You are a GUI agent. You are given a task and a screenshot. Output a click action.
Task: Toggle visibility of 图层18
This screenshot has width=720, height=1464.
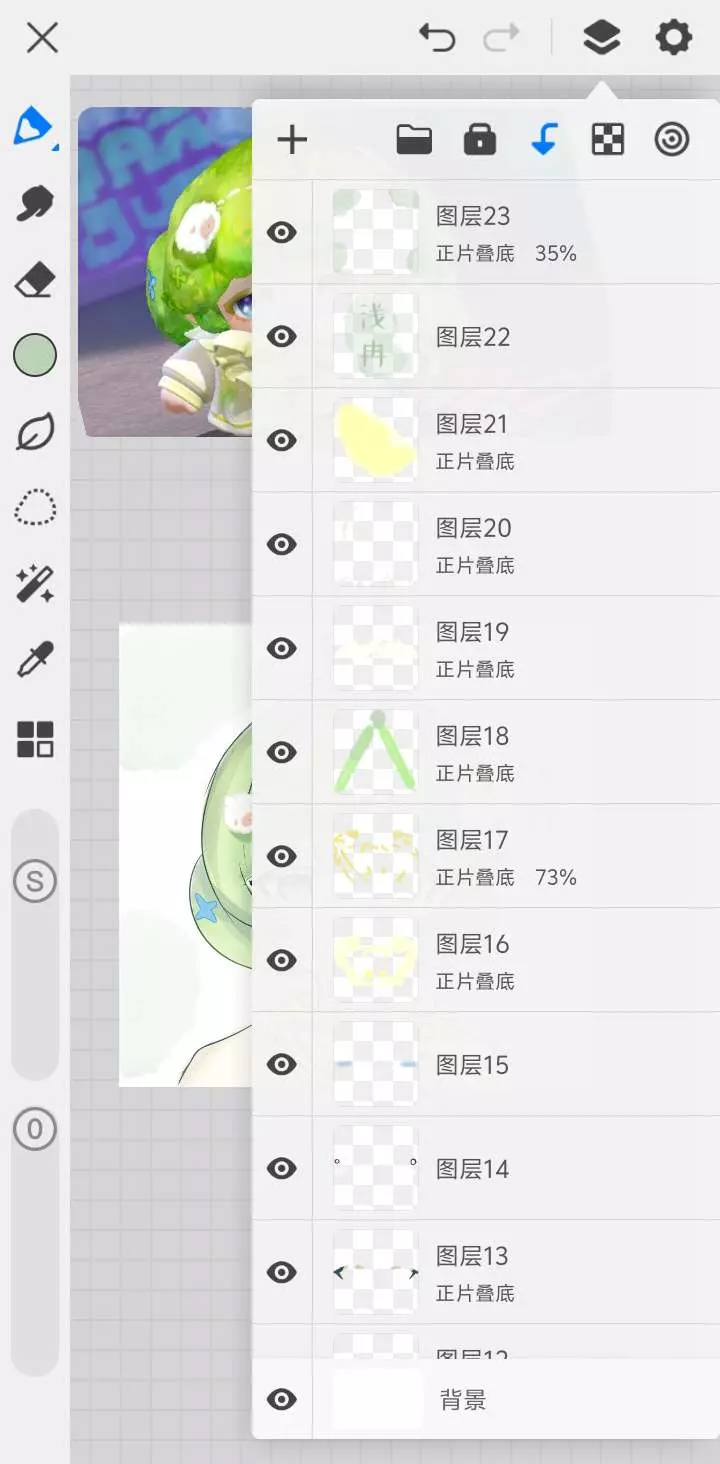tap(282, 752)
